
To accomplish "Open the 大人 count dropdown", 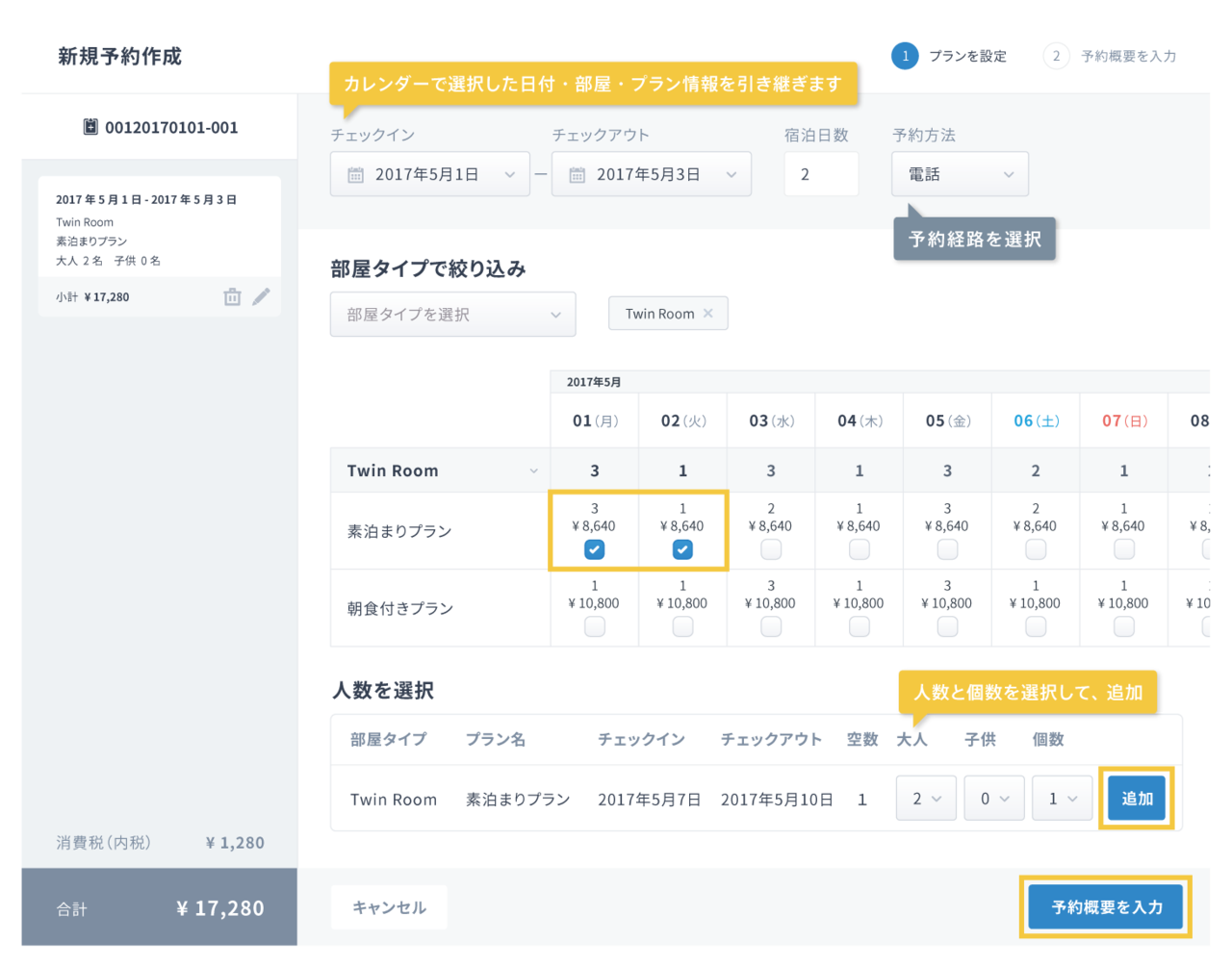I will click(926, 799).
